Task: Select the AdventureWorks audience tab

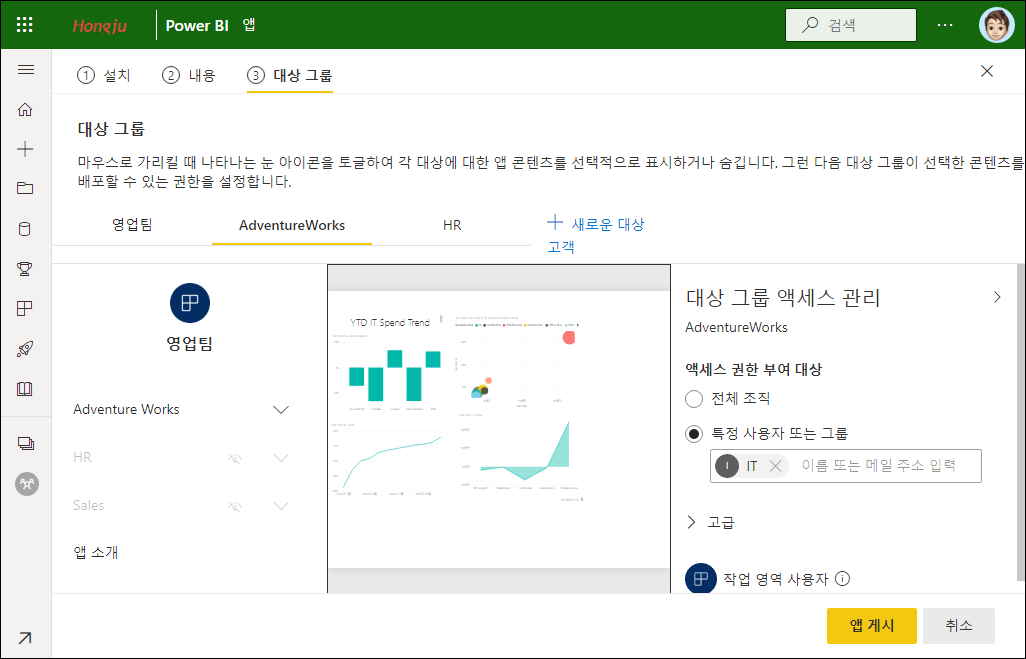Action: coord(292,225)
